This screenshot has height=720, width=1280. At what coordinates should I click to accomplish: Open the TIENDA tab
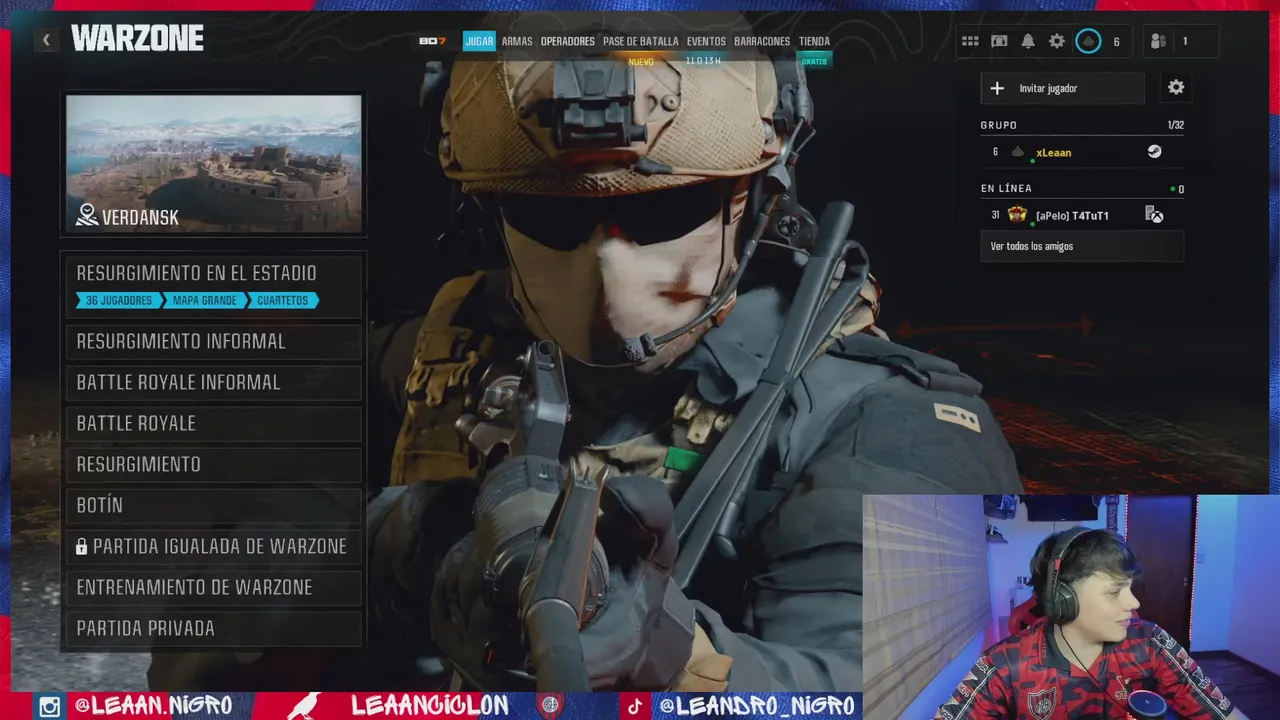[x=814, y=41]
